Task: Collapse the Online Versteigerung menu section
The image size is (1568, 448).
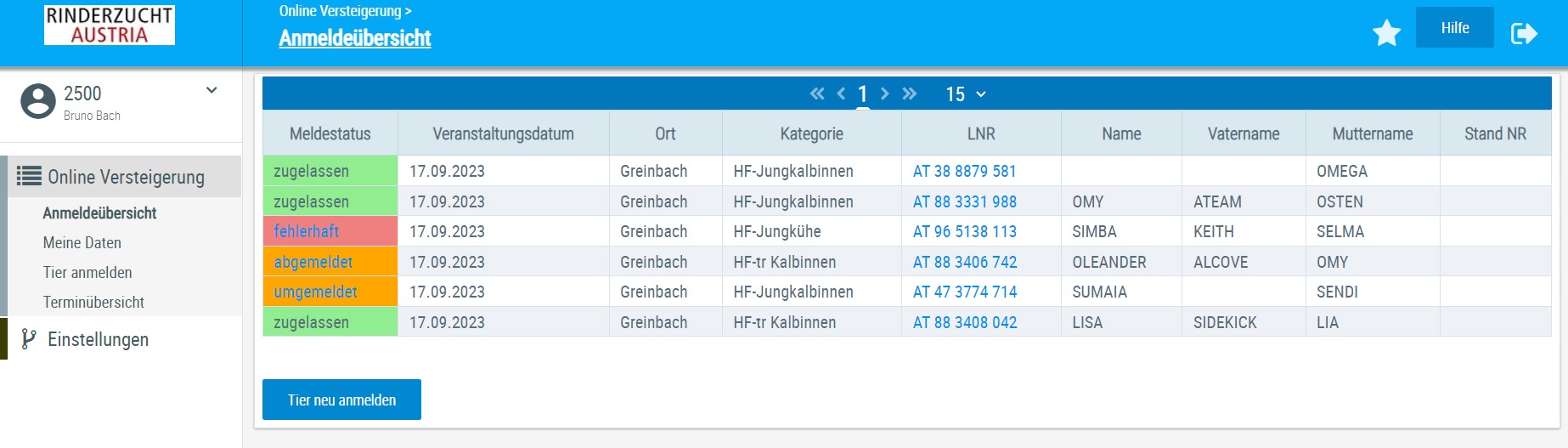Action: 125,177
